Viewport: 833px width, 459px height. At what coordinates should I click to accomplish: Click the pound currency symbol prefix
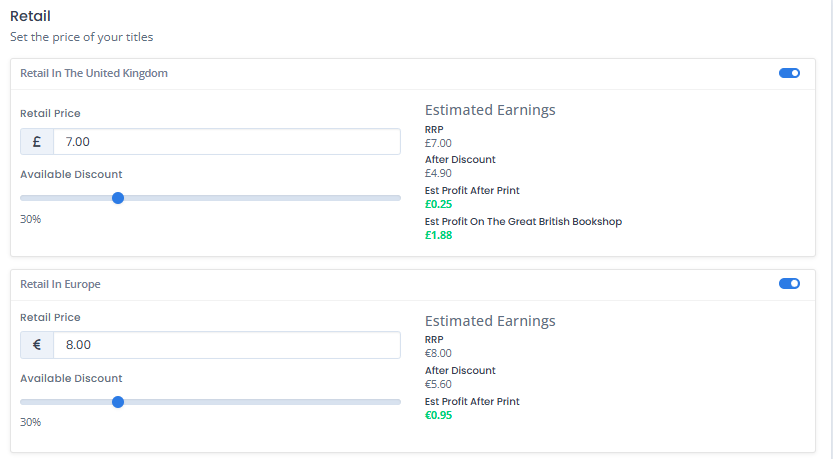pyautogui.click(x=37, y=142)
